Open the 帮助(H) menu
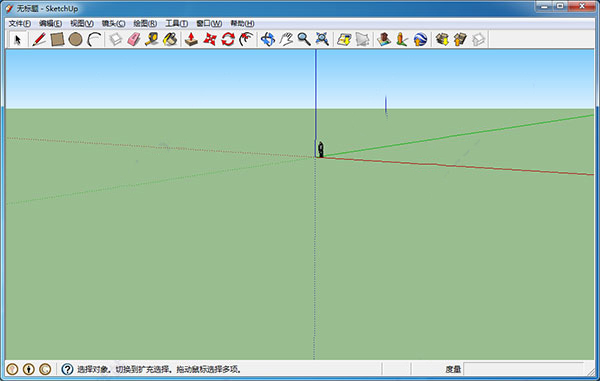Screen dimensions: 600x381 tap(242, 24)
